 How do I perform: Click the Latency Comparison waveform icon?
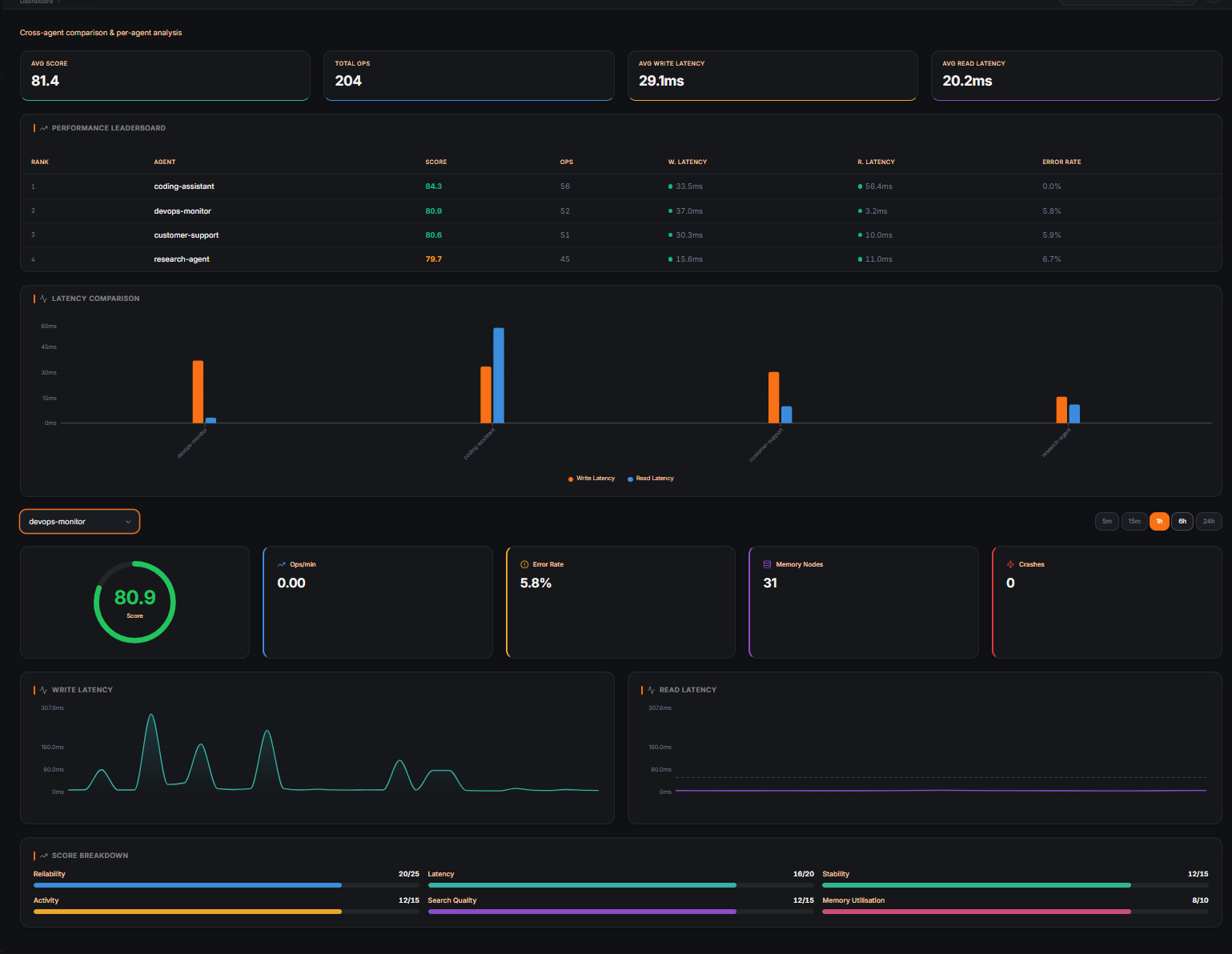(x=42, y=298)
